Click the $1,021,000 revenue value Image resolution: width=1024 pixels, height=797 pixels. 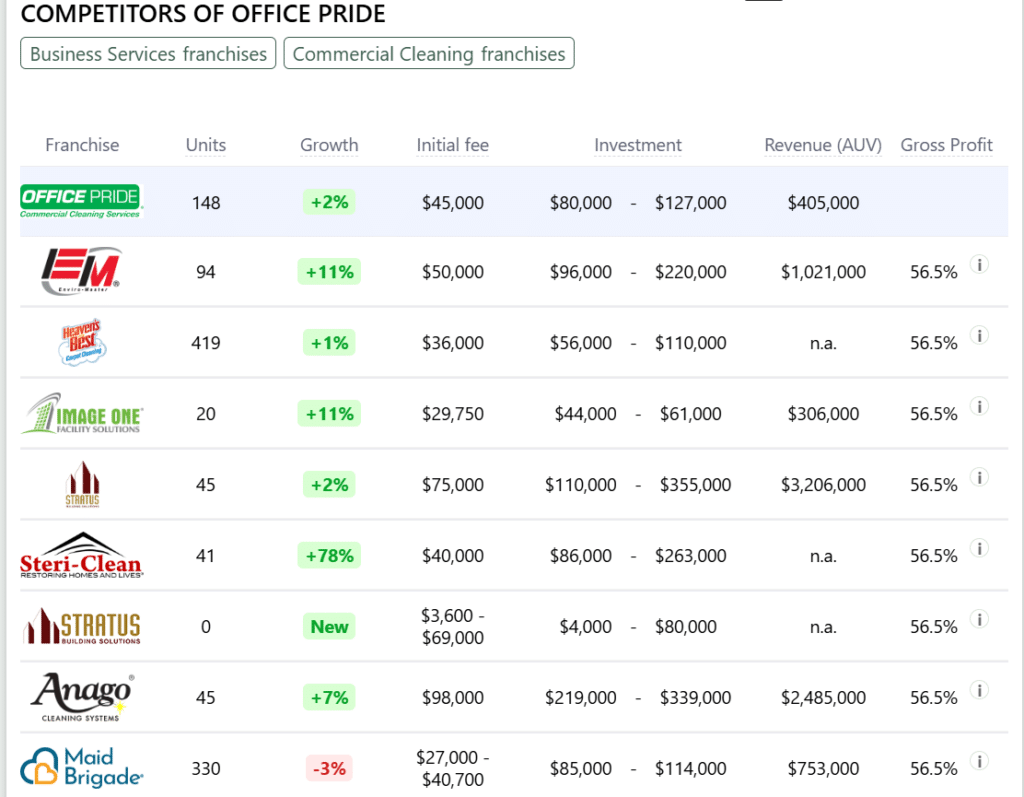[x=823, y=272]
